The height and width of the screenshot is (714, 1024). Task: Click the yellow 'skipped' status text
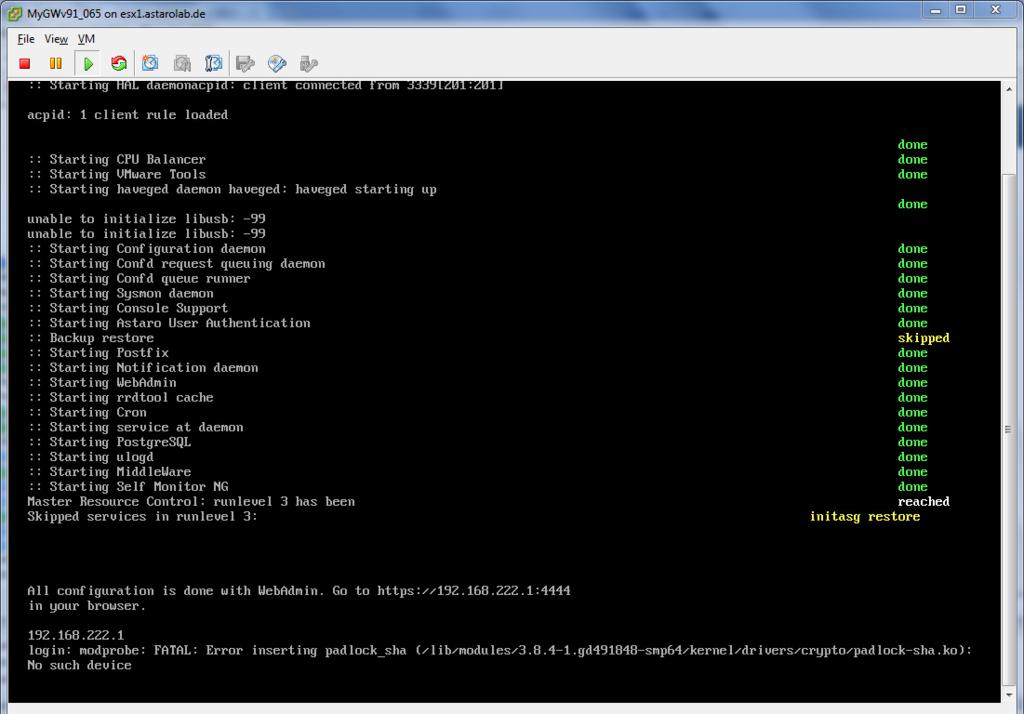tap(923, 338)
